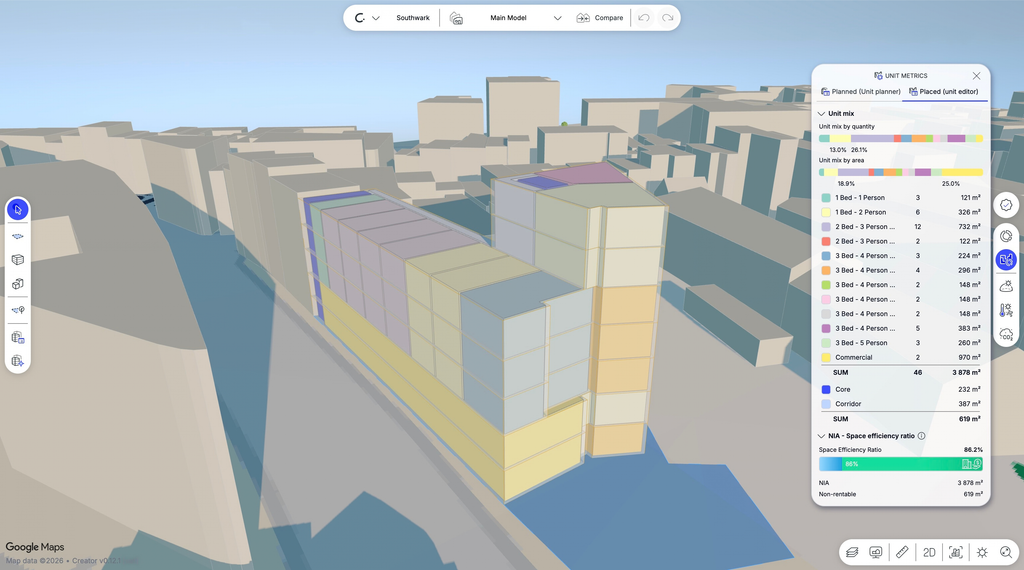Select the Placed (unit editor) tab

coord(944,91)
